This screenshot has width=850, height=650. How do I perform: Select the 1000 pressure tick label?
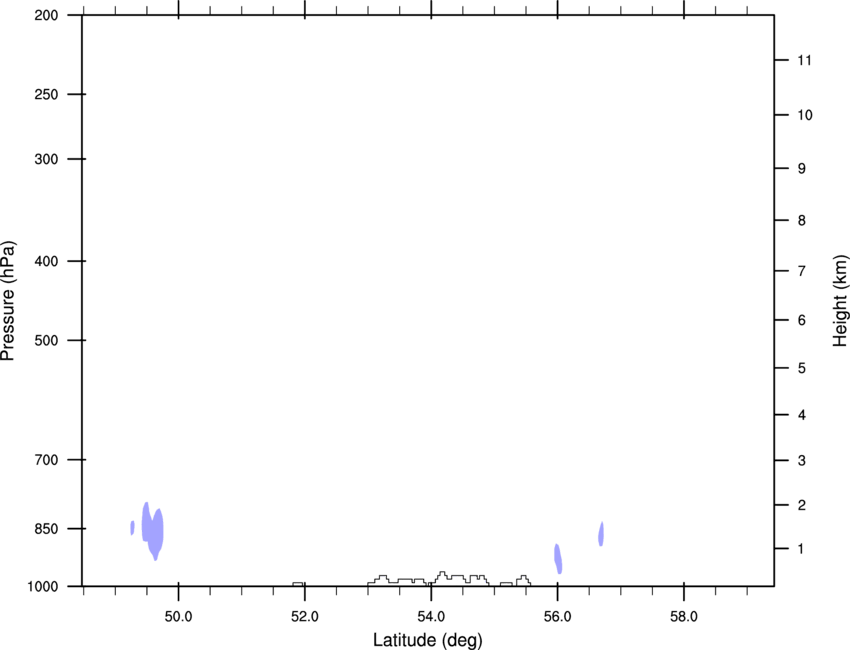point(43,587)
